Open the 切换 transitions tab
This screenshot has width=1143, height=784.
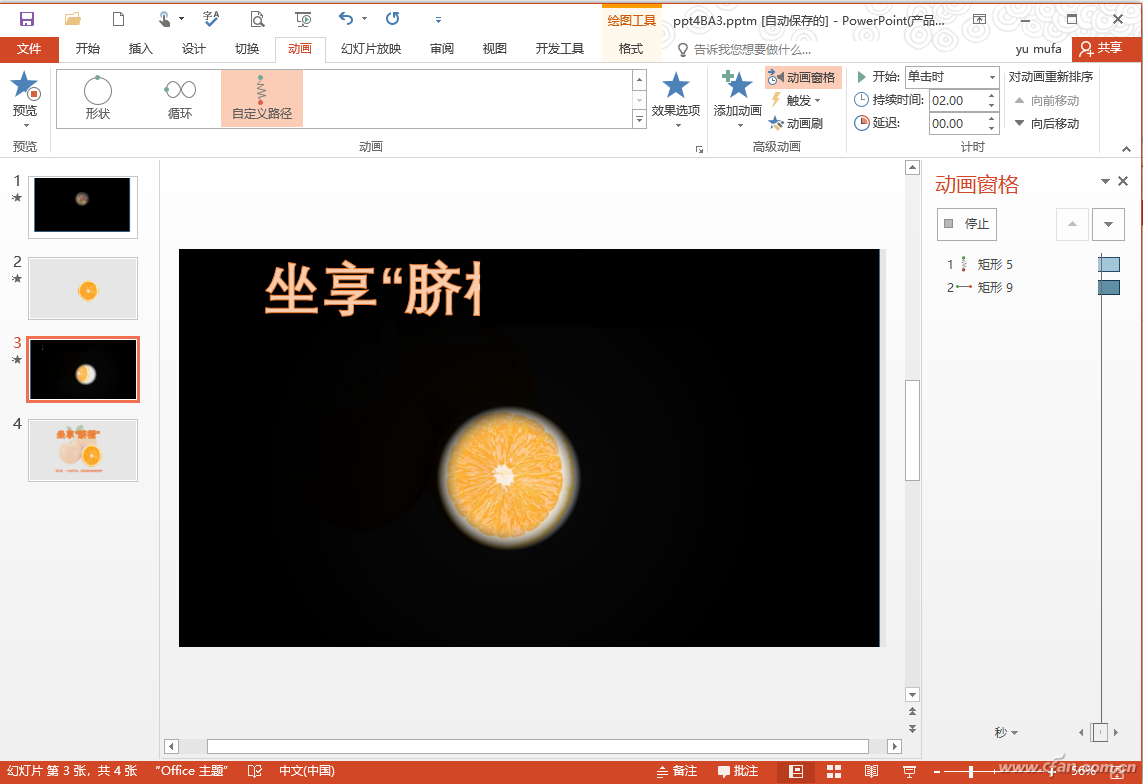coord(247,49)
